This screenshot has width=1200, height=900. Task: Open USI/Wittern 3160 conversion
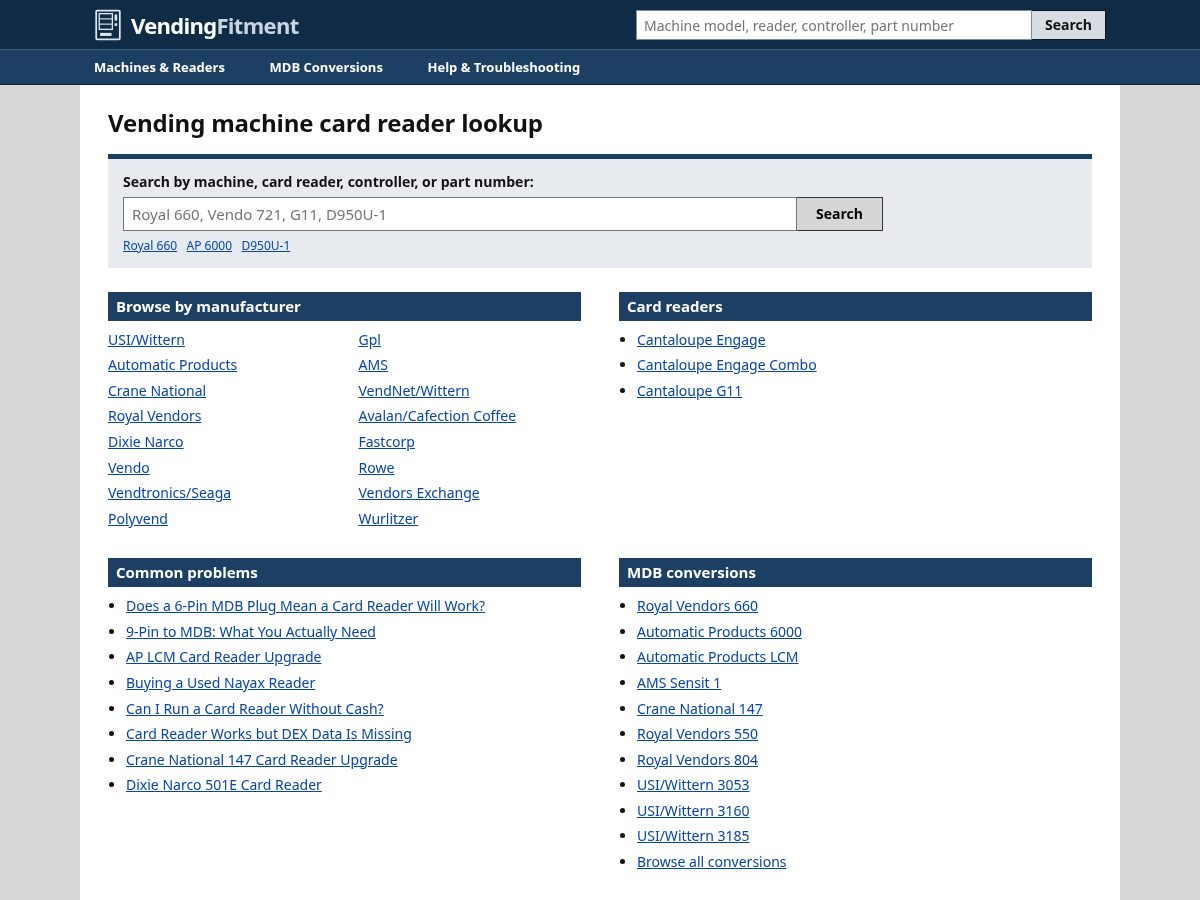click(x=693, y=811)
